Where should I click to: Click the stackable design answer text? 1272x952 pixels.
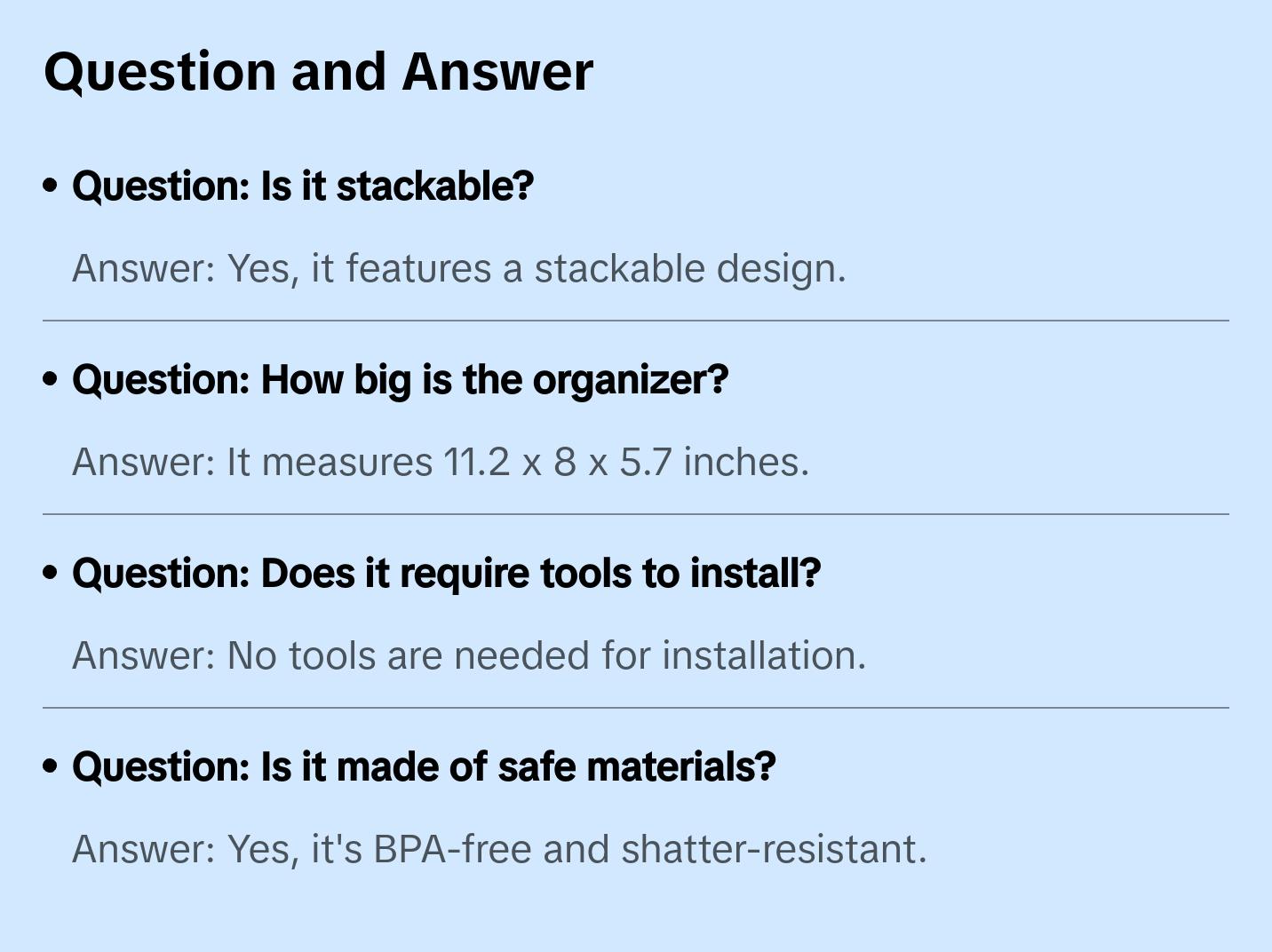point(458,268)
